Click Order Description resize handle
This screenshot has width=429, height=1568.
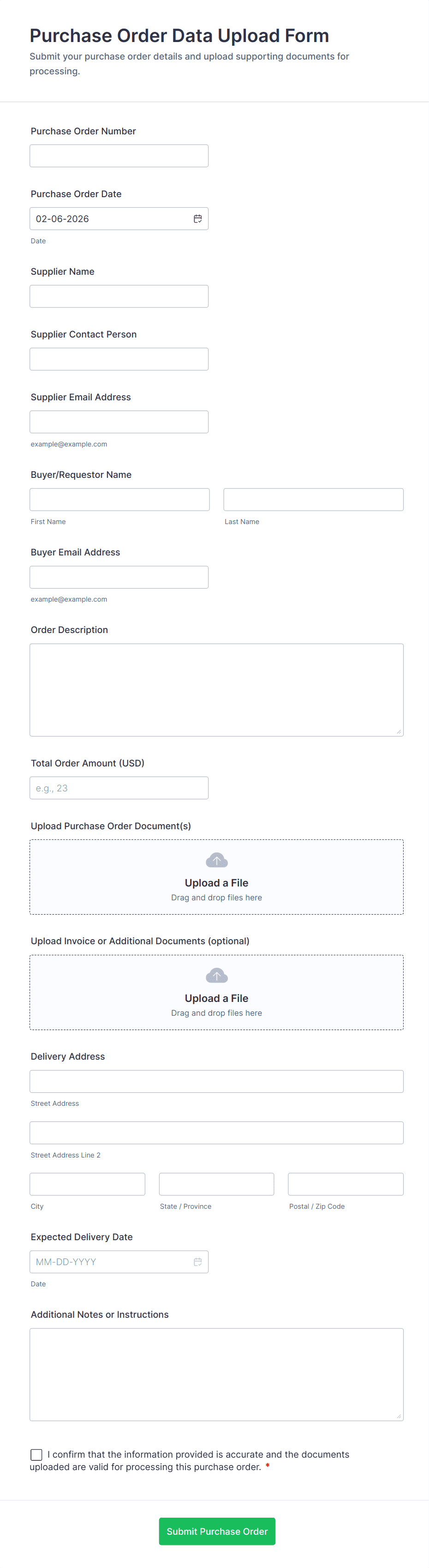399,732
